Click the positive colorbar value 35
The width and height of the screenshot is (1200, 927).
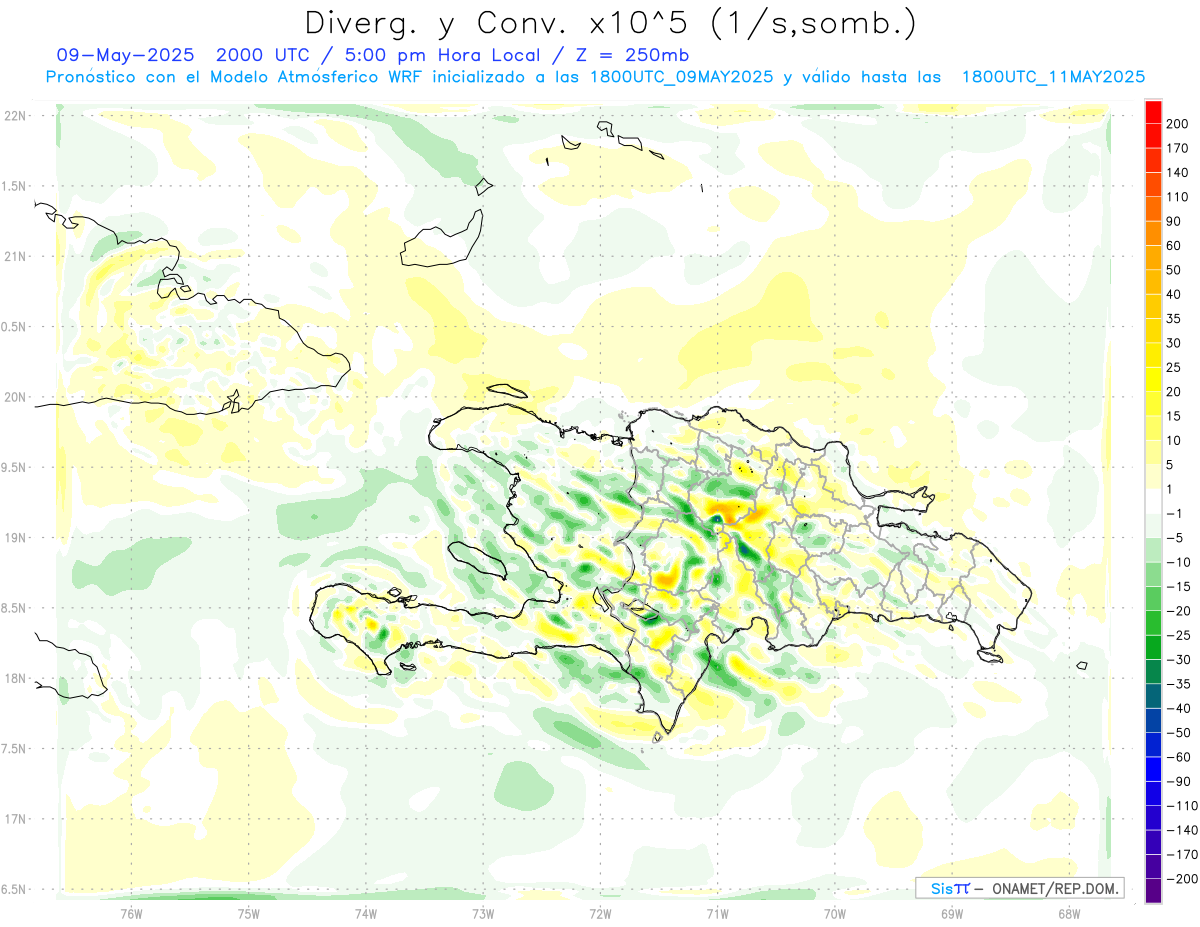[x=1175, y=319]
